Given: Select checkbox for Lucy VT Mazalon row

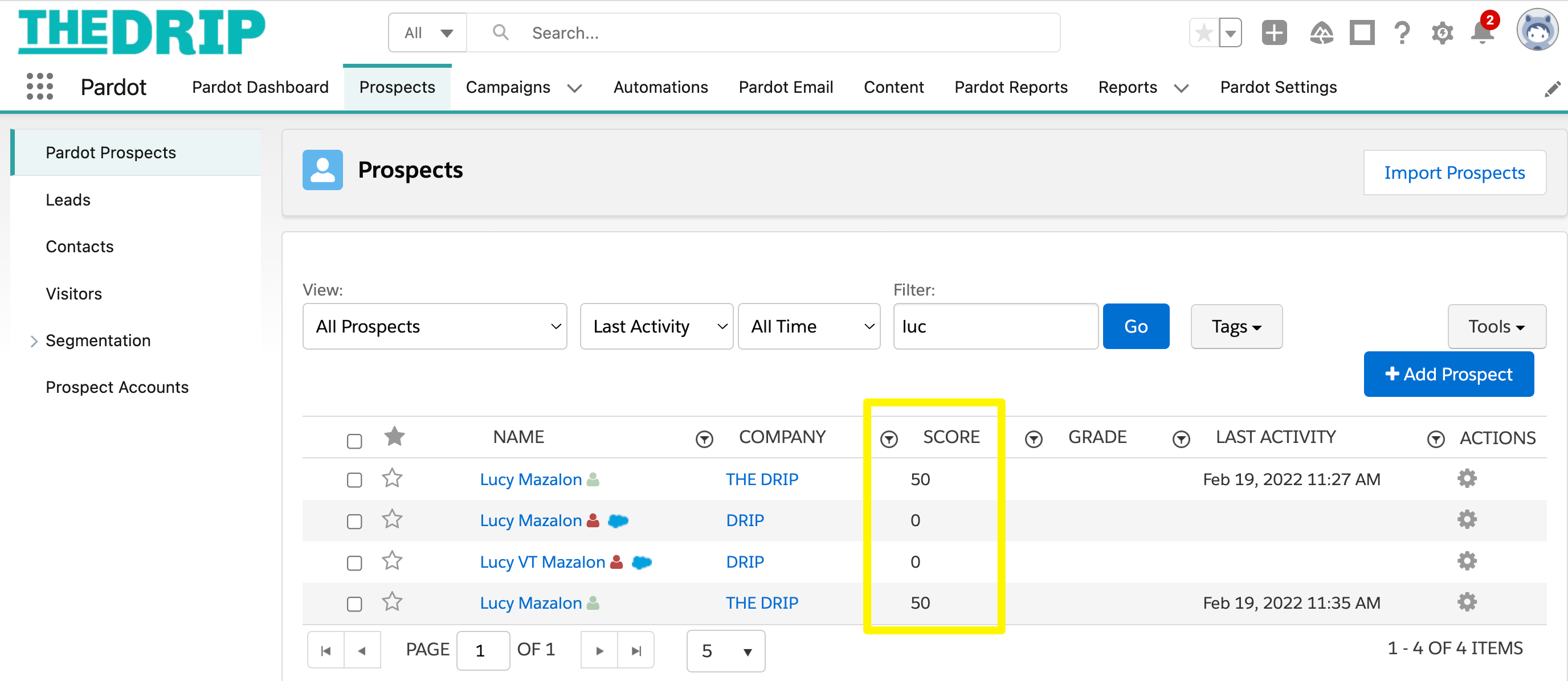Looking at the screenshot, I should [354, 563].
